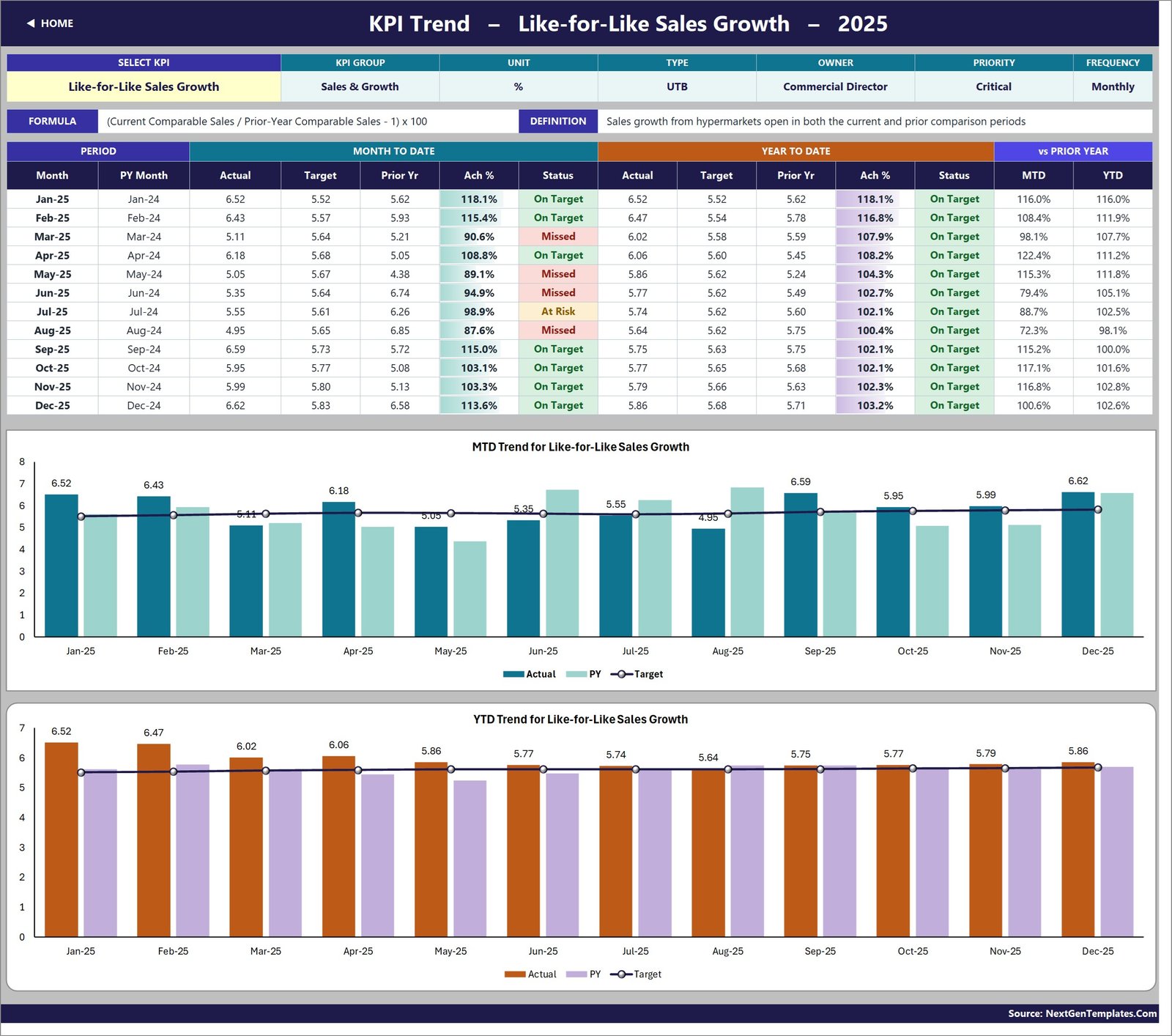Click the HOME back arrow button
The image size is (1172, 1036).
[50, 23]
